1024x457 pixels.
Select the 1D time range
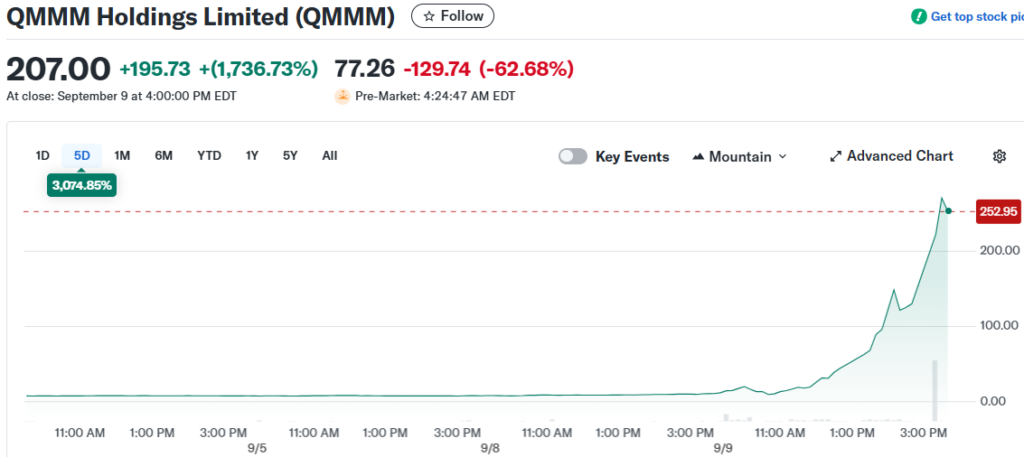tap(42, 155)
